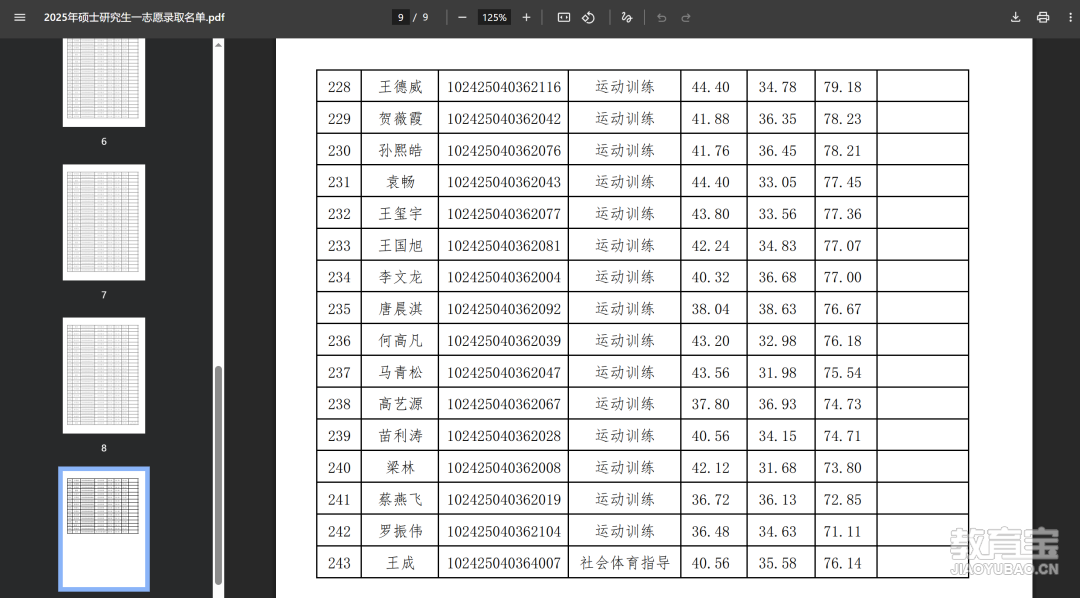
Task: Click total score 77.00
Action: coord(842,277)
